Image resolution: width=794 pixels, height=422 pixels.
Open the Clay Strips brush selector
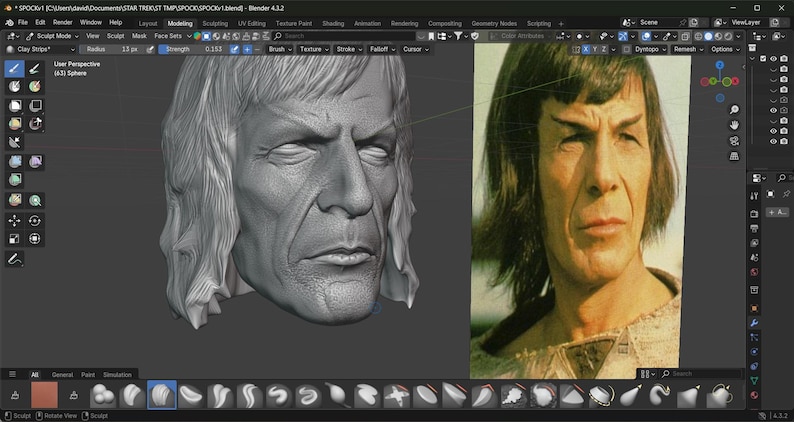click(41, 49)
